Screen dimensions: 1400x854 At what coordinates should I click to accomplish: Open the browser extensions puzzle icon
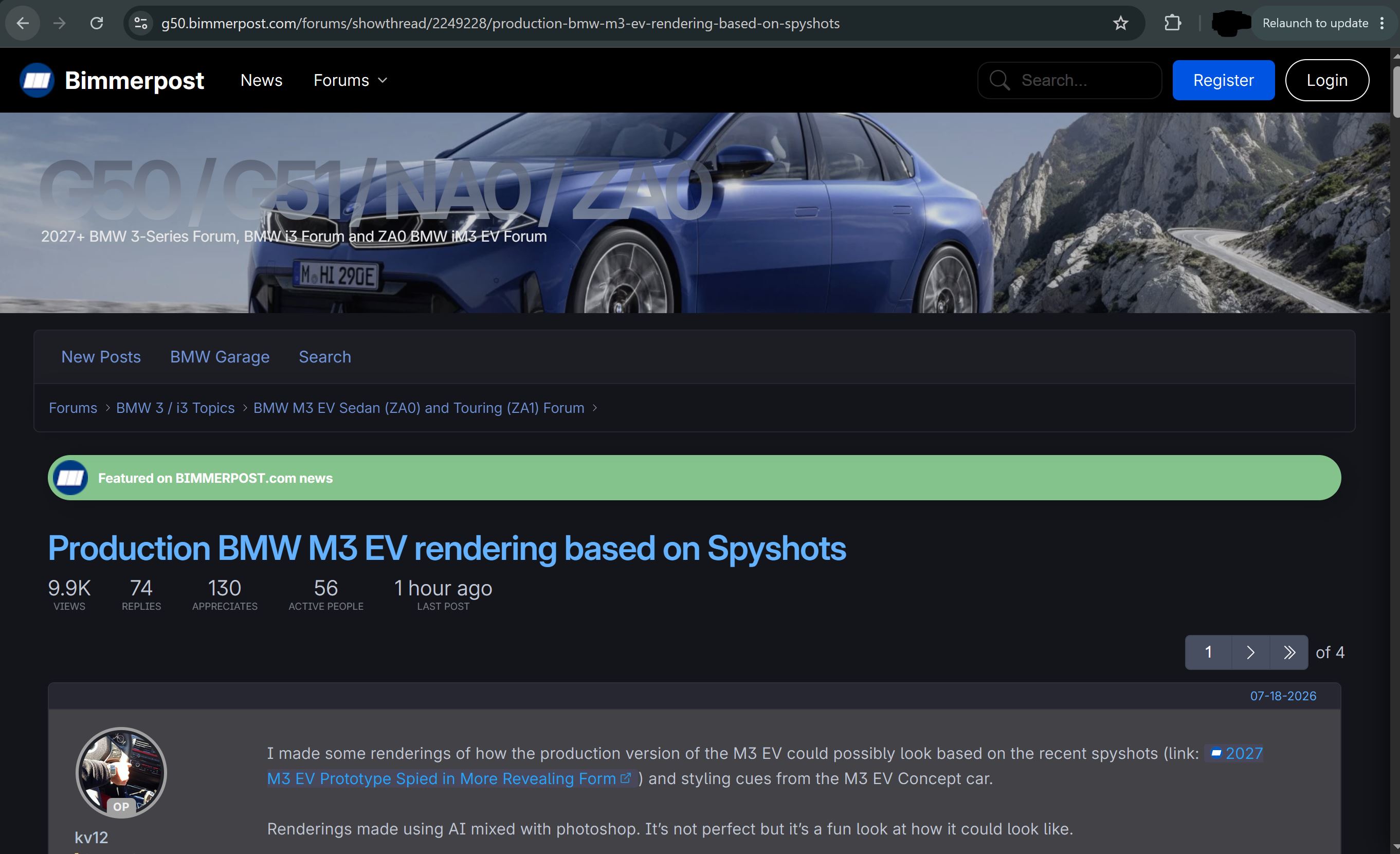click(x=1173, y=23)
